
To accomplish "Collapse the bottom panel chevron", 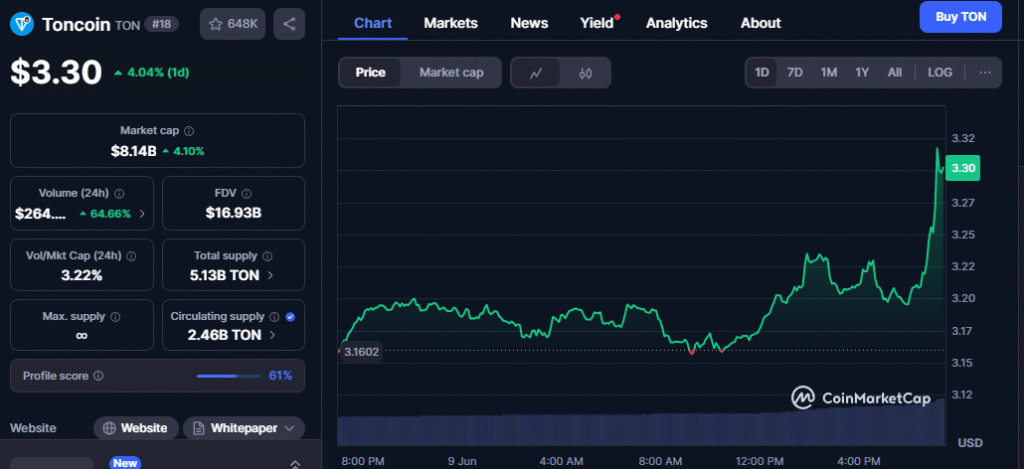I will coord(295,463).
